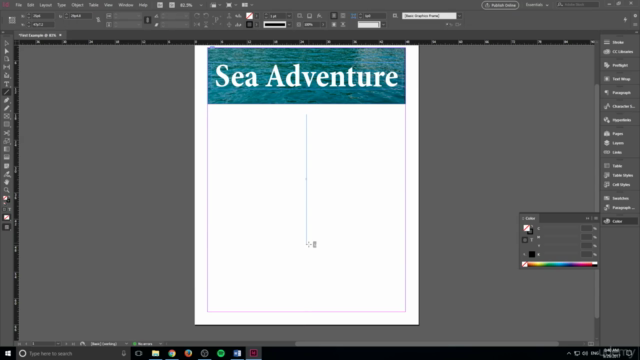The image size is (640, 360).
Task: Select the Free Transform tool
Action: 7,141
